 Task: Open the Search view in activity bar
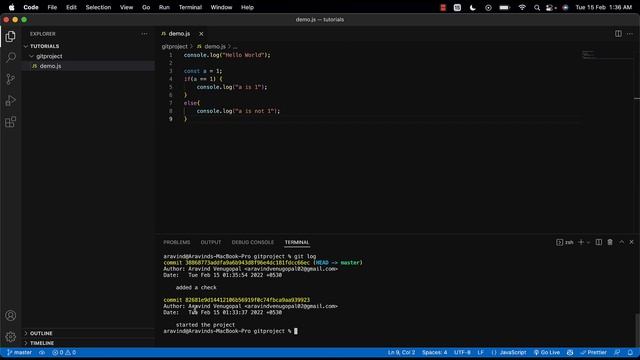point(11,57)
